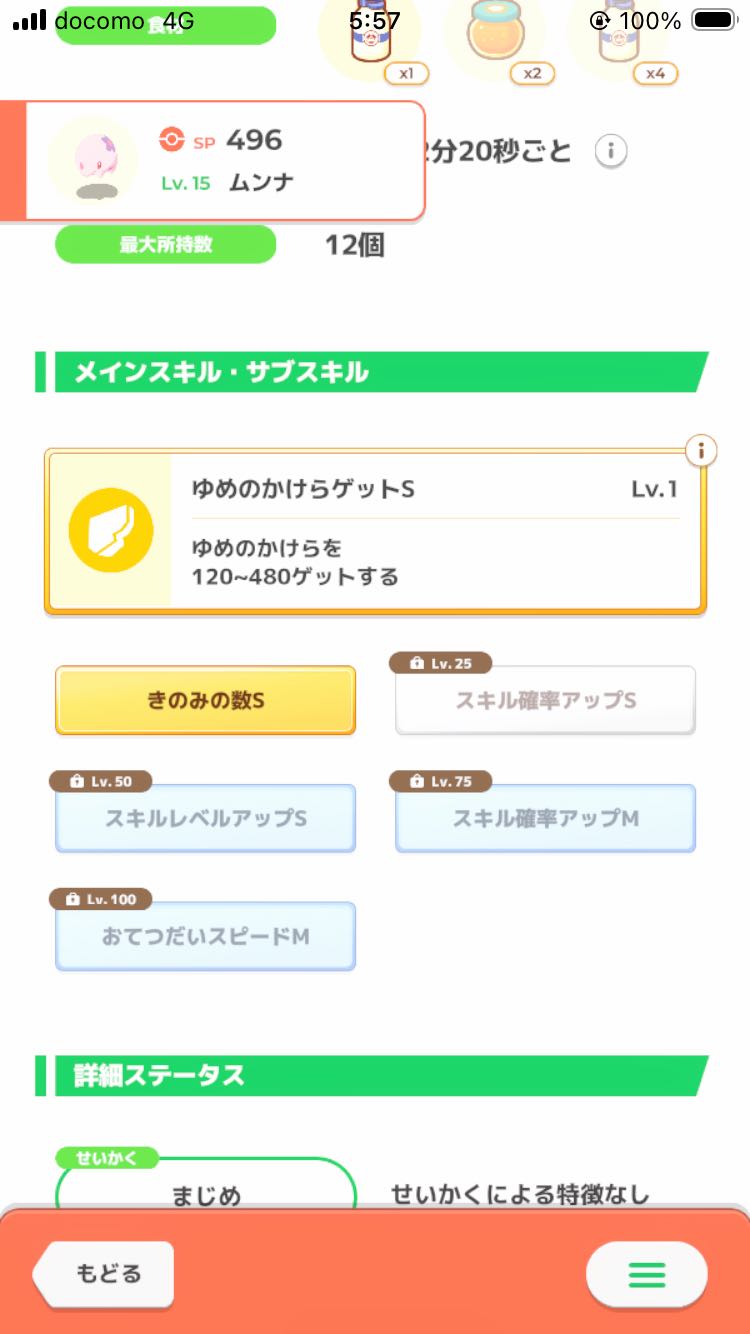Tap locked スキル確率アップS sub skill
This screenshot has height=1334, width=750.
click(x=545, y=700)
